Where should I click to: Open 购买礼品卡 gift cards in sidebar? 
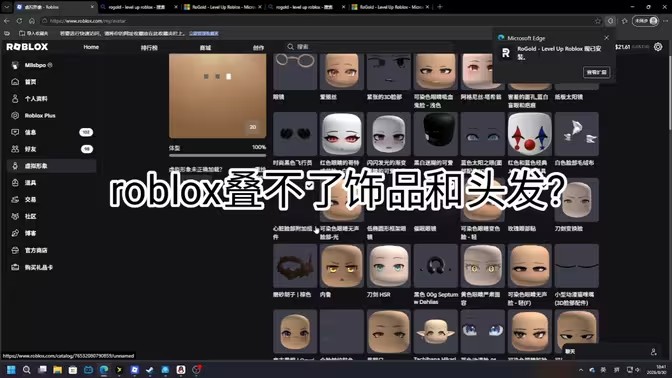click(x=51, y=267)
